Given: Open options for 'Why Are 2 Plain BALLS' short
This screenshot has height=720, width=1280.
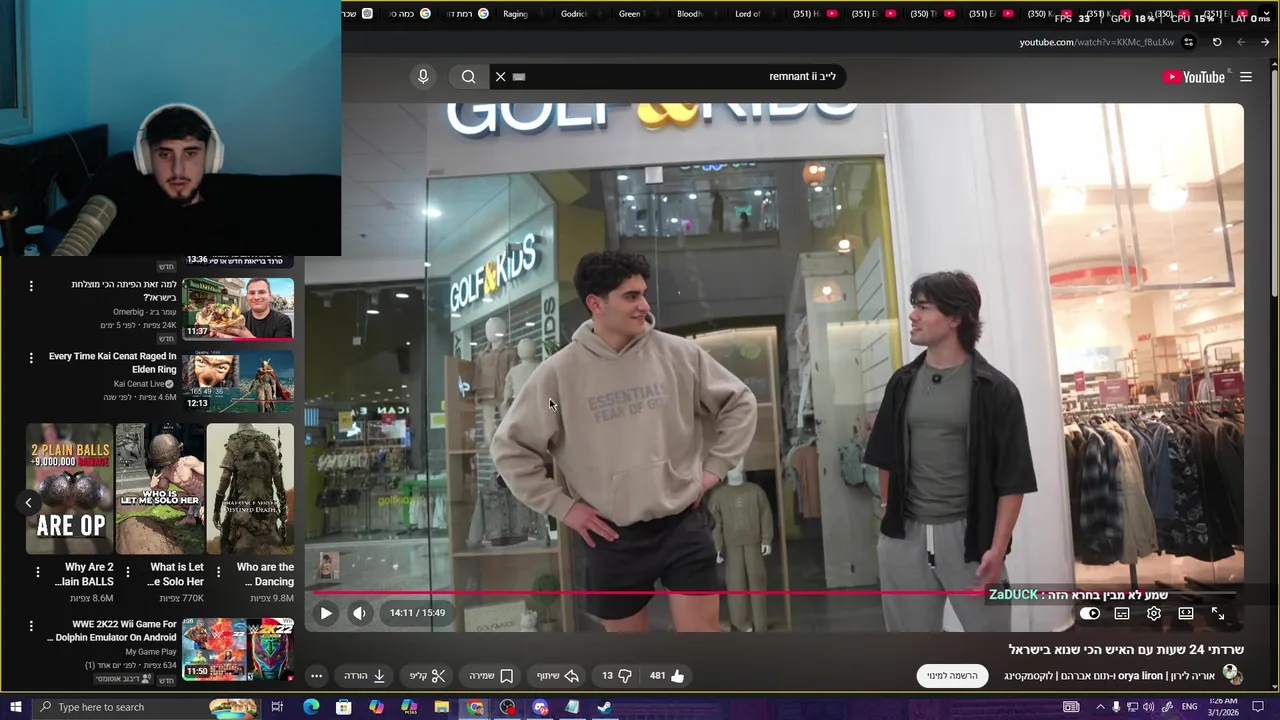Looking at the screenshot, I should (38, 573).
